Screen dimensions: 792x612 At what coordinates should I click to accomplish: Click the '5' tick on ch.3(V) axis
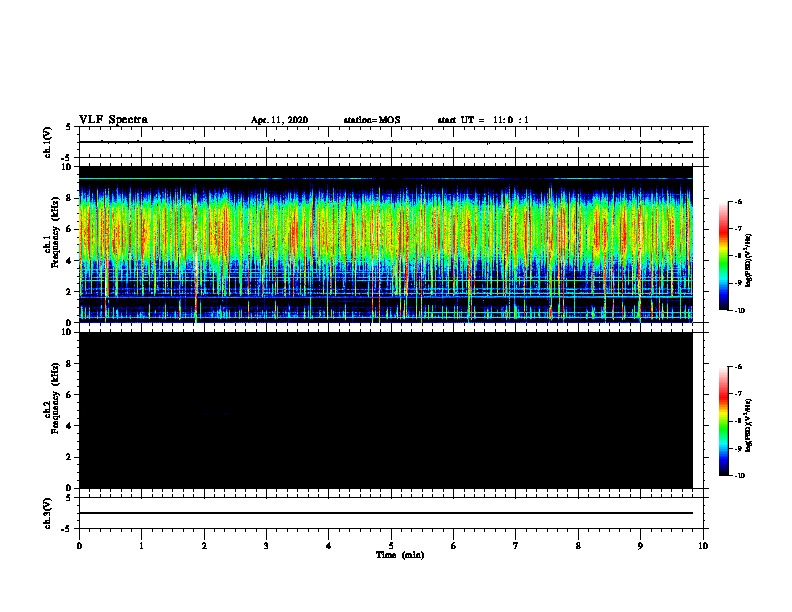point(69,498)
